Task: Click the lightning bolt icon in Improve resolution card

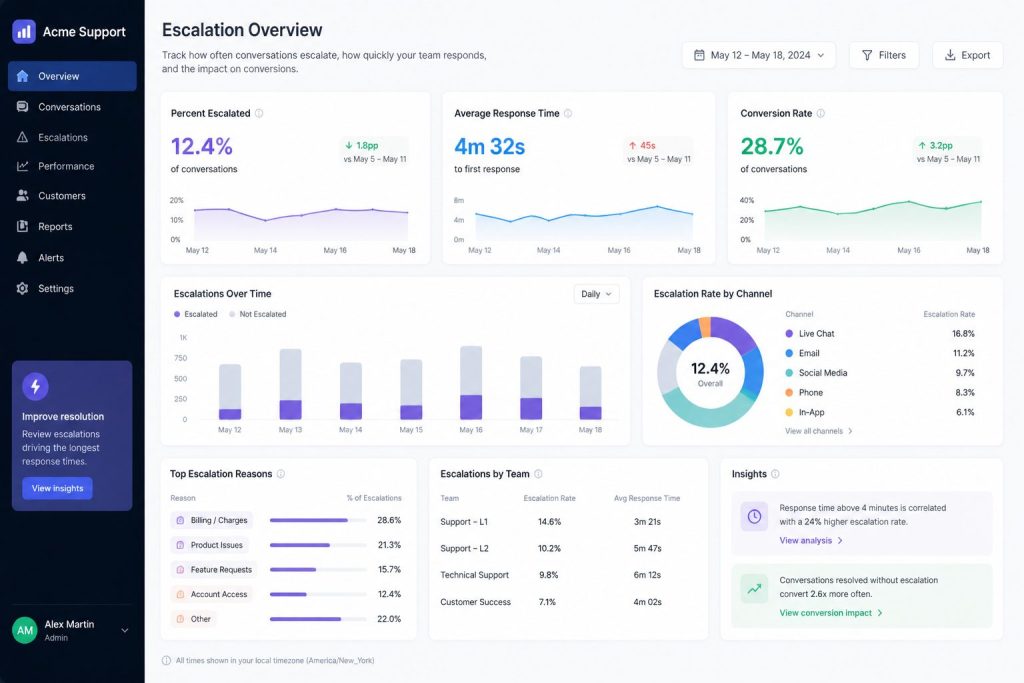Action: (x=35, y=387)
